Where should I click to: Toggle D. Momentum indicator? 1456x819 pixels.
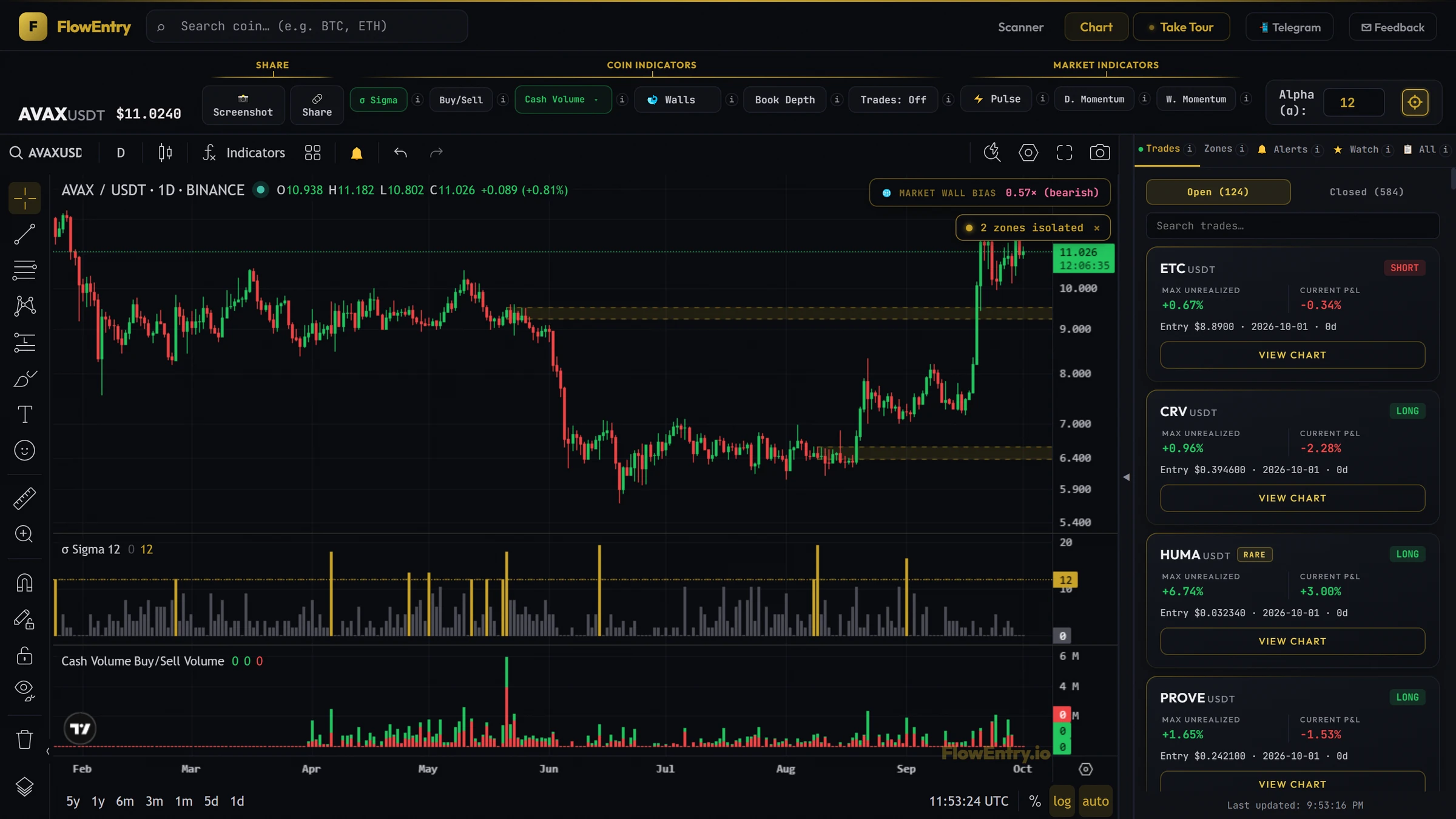[1094, 99]
